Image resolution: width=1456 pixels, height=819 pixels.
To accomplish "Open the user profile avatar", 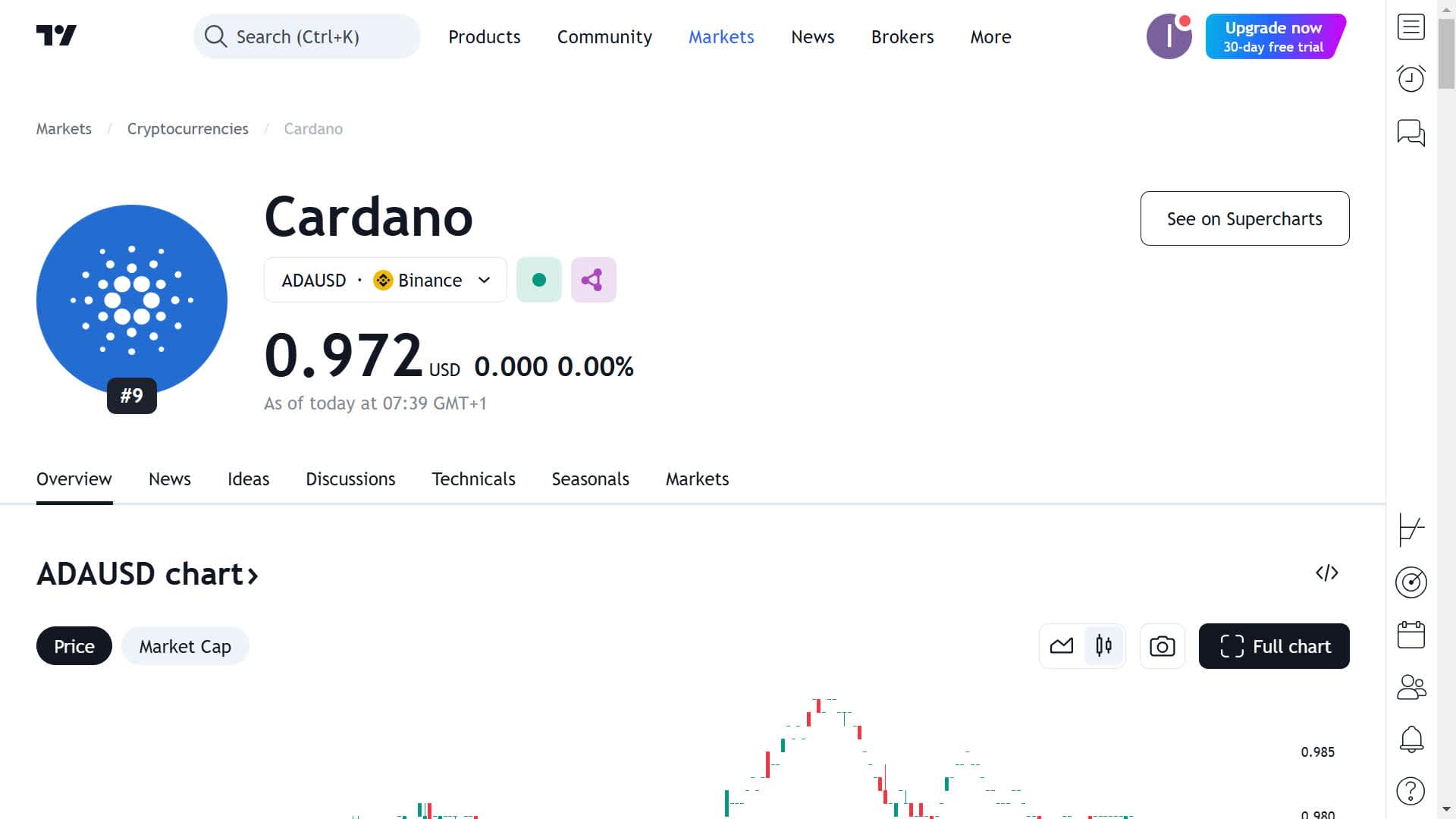I will click(1169, 36).
